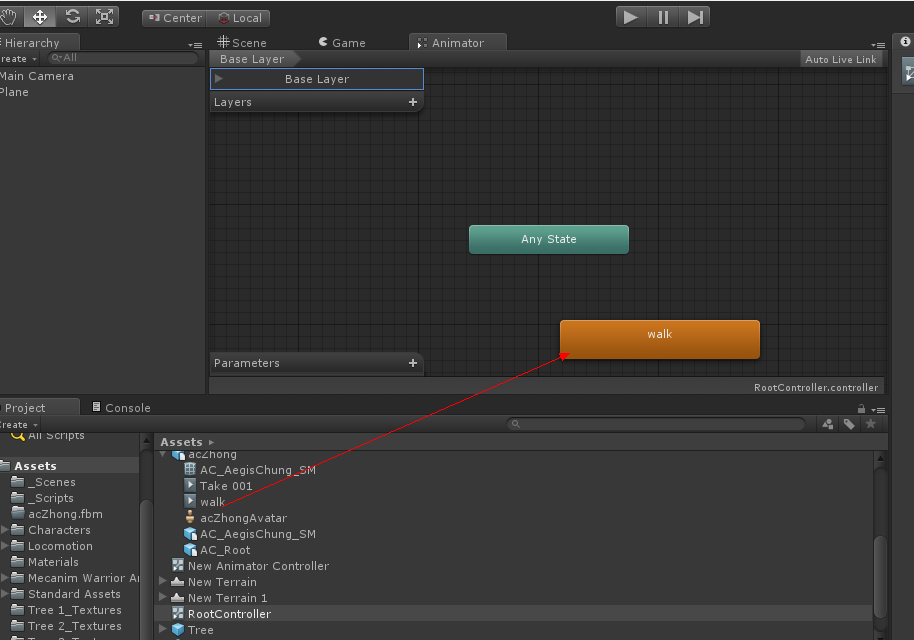Select the Base Layer row in layers
914x640 pixels.
317,79
